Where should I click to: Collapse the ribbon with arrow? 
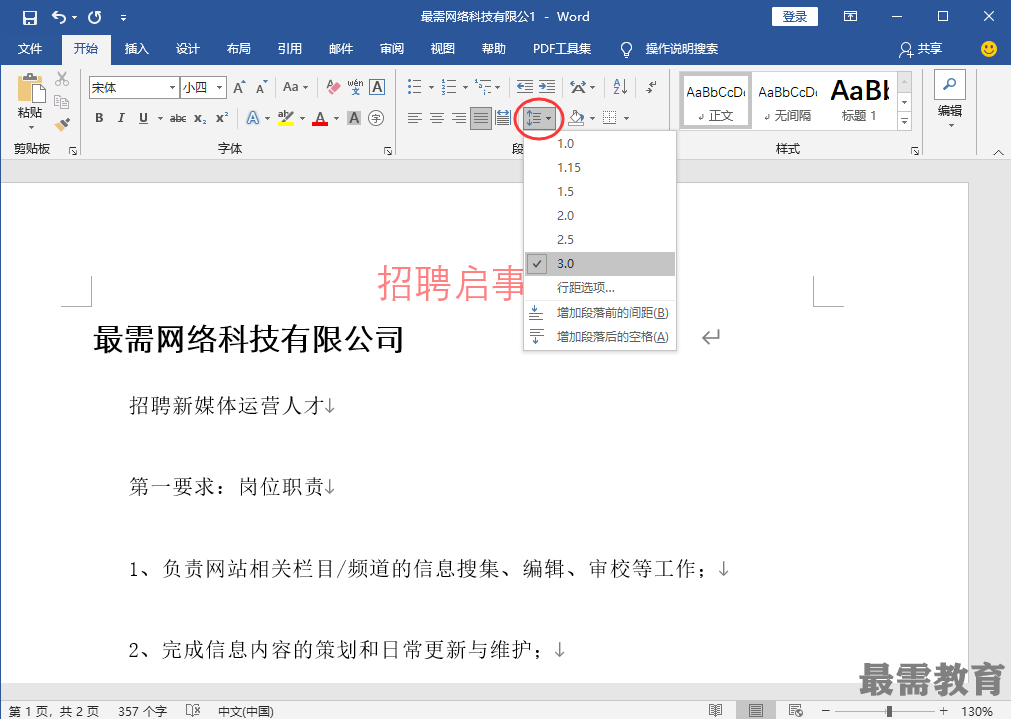pos(998,152)
